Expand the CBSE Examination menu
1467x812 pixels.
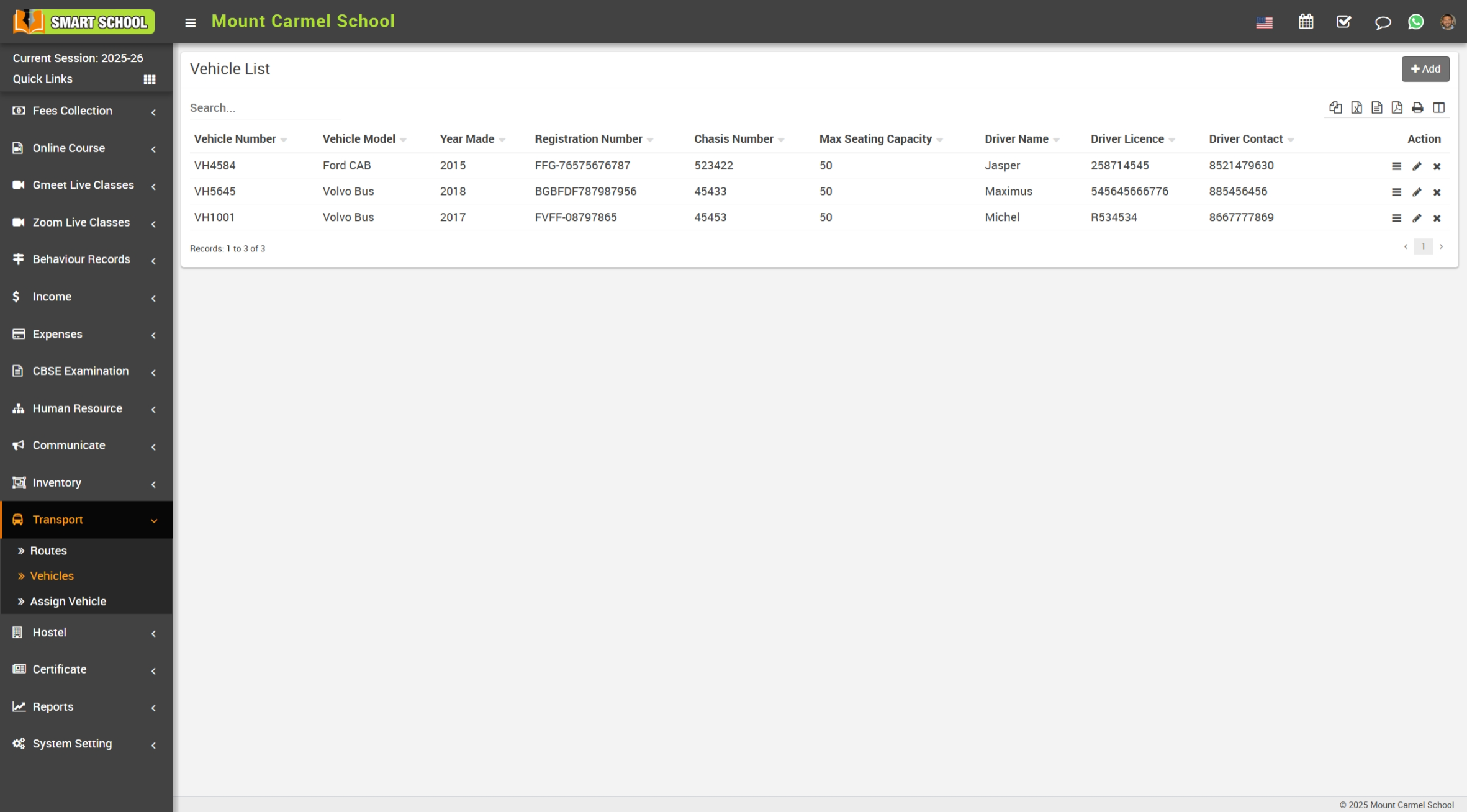tap(86, 371)
